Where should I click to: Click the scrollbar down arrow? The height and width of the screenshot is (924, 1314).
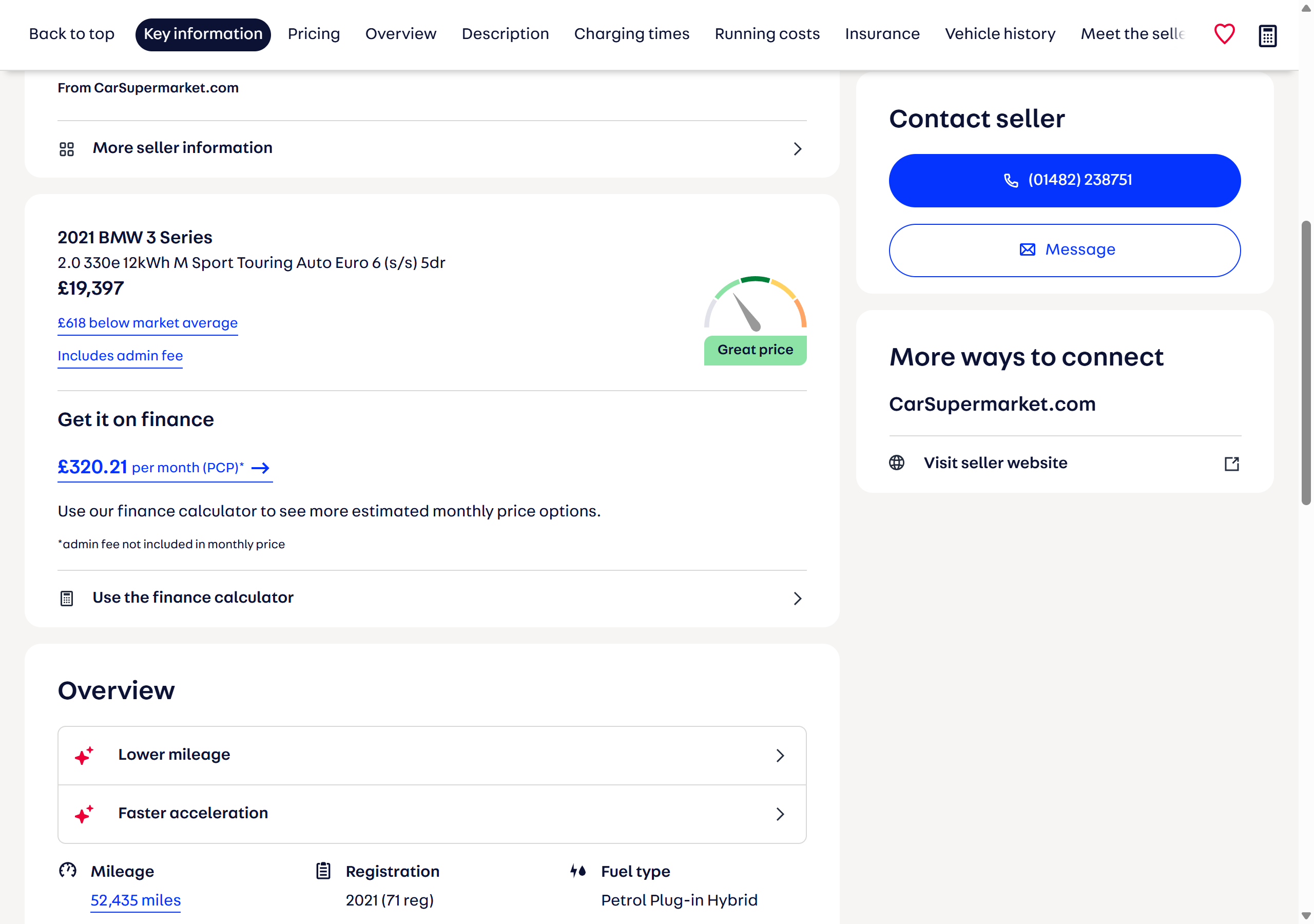coord(1306,915)
